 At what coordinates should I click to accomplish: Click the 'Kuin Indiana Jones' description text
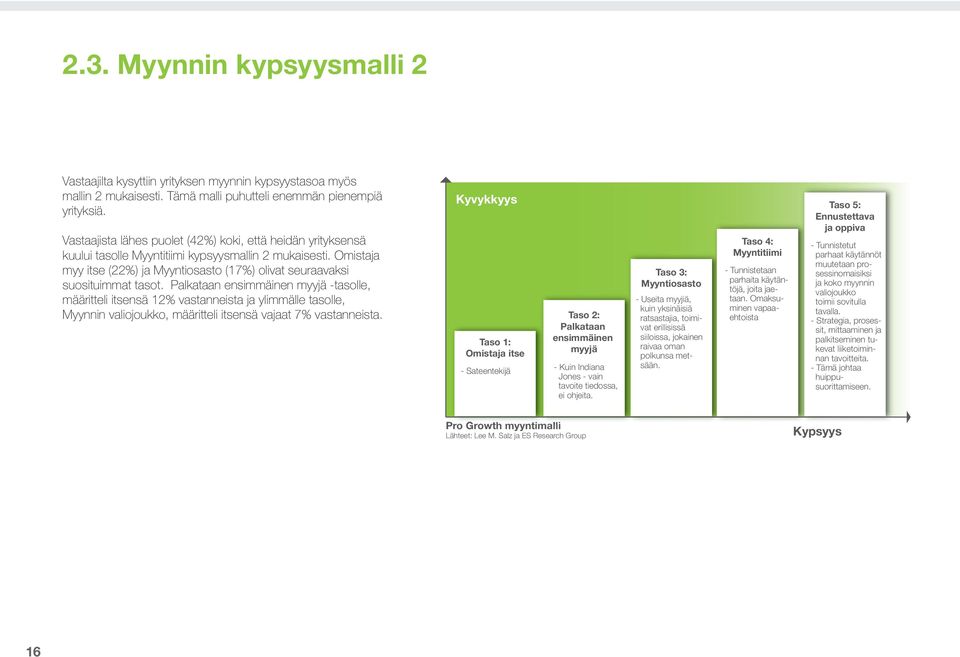pos(587,381)
